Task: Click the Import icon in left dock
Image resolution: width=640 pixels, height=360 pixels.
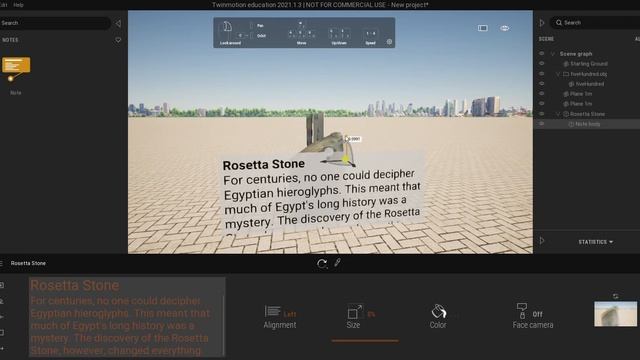Action: pyautogui.click(x=2, y=285)
